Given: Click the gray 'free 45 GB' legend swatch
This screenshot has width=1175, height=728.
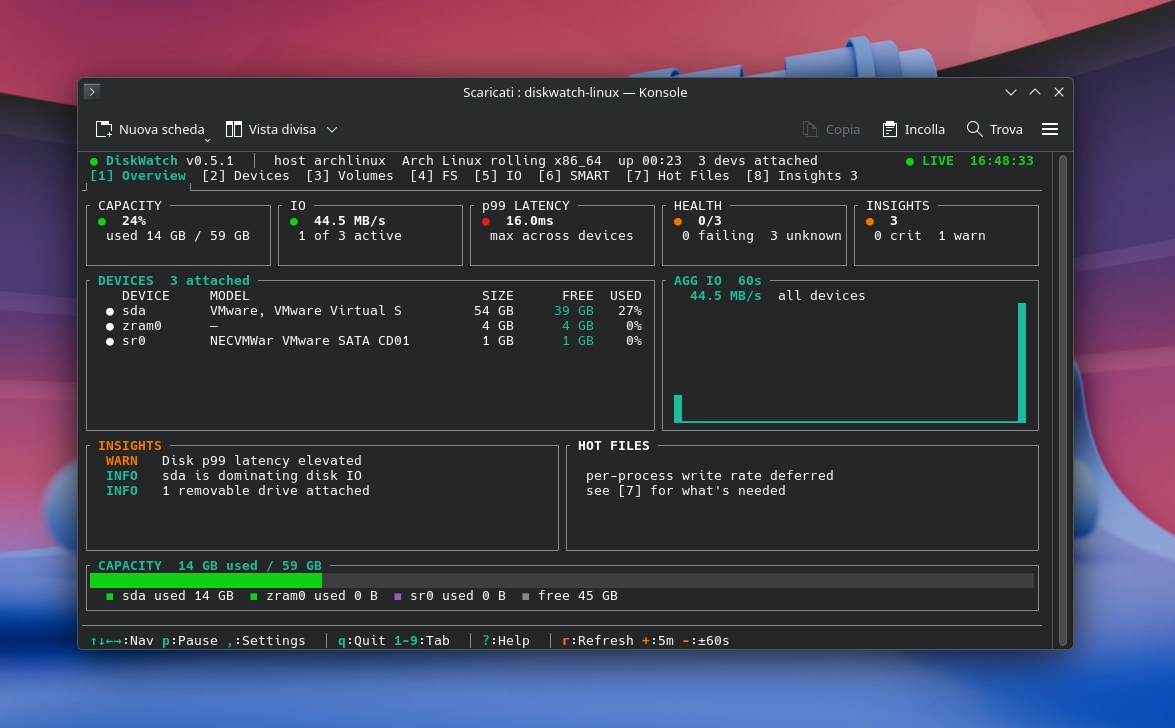Looking at the screenshot, I should tap(525, 596).
